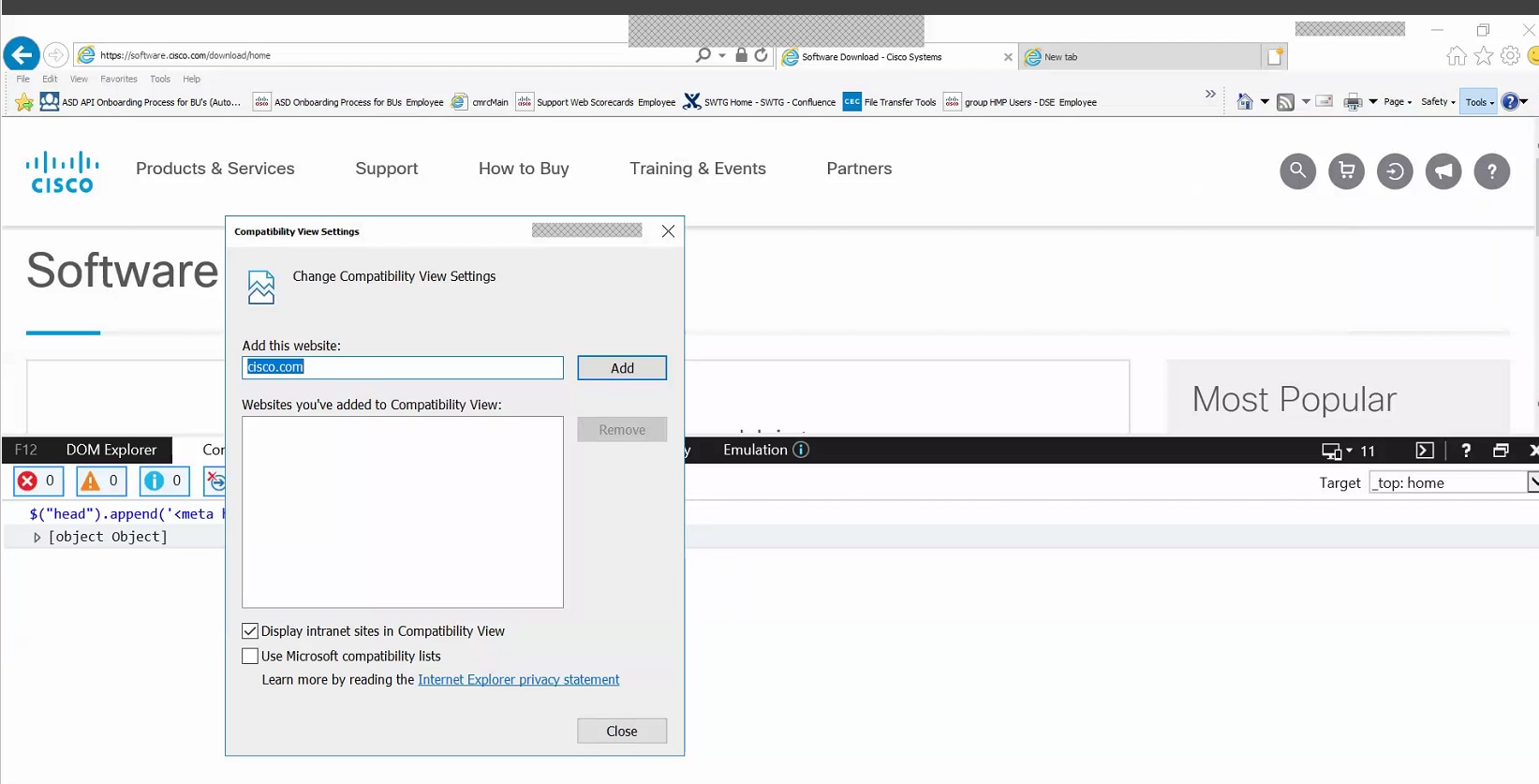Open the Help menu in menu bar
This screenshot has width=1539, height=784.
(x=192, y=79)
